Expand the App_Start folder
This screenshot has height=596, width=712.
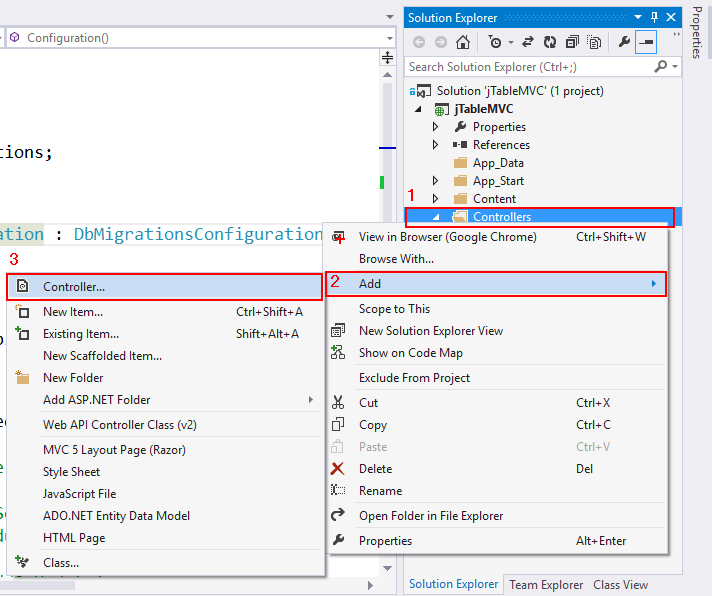pyautogui.click(x=435, y=181)
